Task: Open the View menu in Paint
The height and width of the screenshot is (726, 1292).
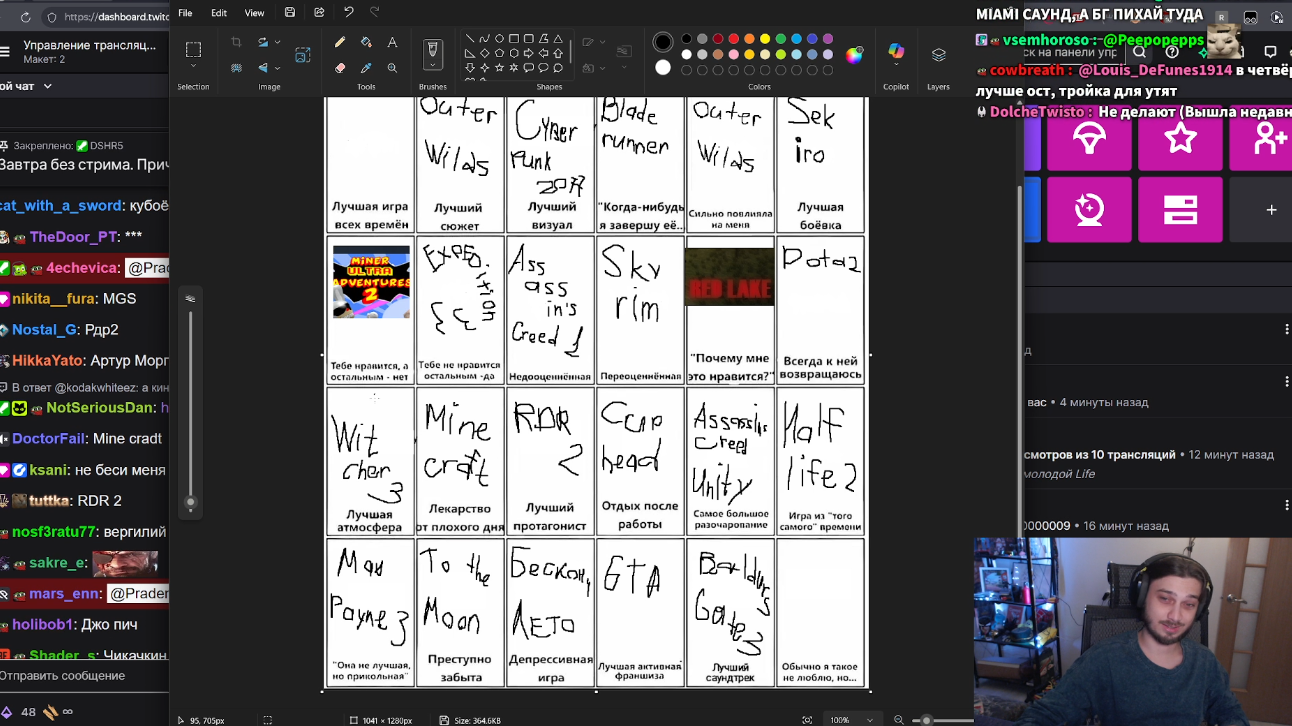Action: [254, 13]
